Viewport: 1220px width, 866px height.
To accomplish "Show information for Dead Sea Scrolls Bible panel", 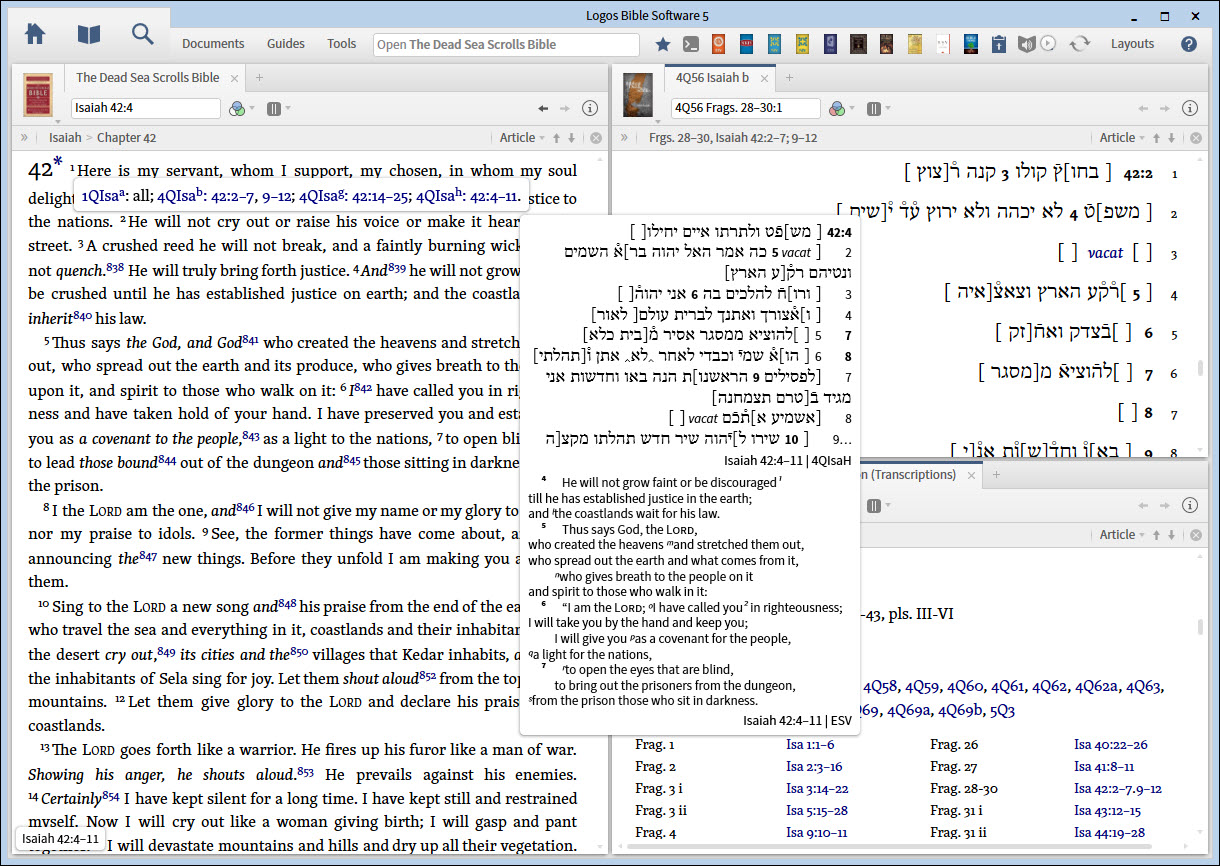I will pyautogui.click(x=589, y=108).
